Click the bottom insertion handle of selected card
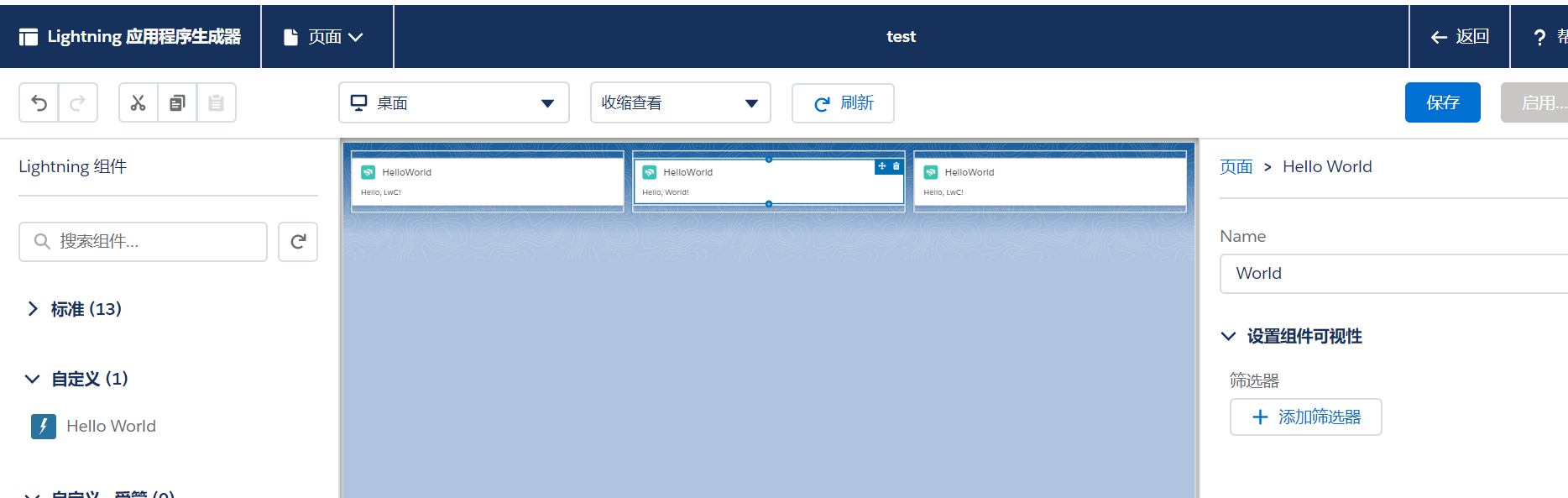The width and height of the screenshot is (1568, 498). point(769,204)
